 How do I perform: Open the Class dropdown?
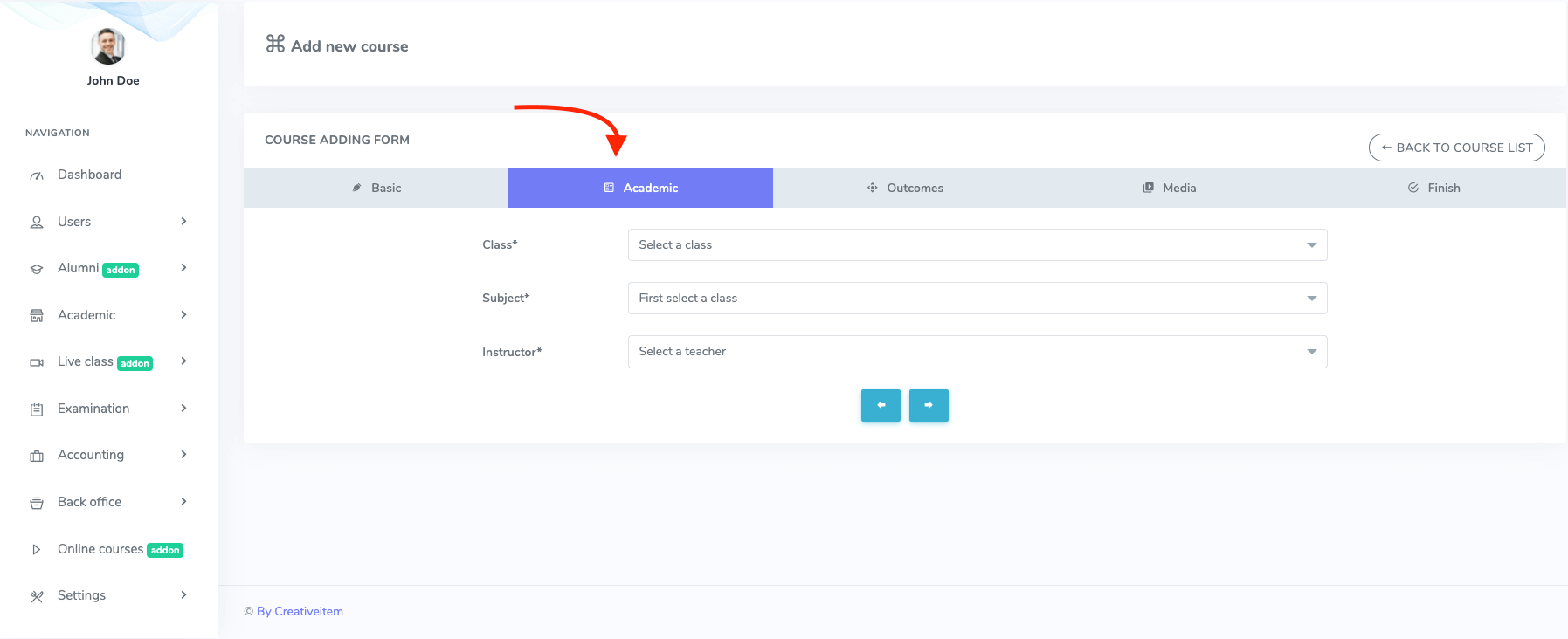point(977,245)
